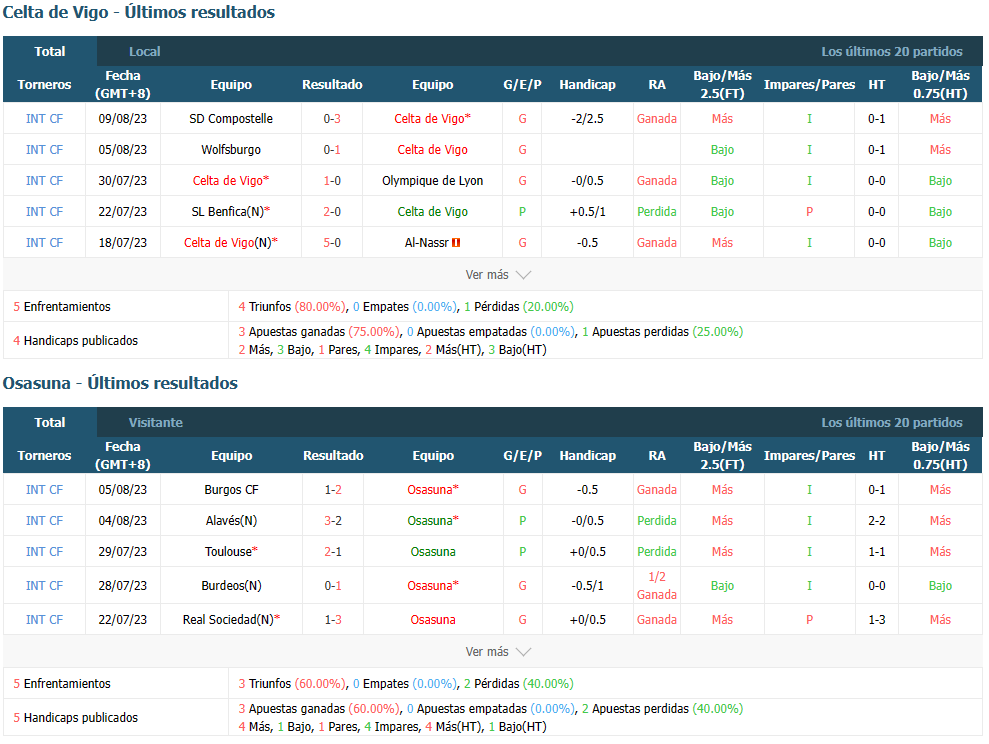Click Wolfsburgo team name

coord(231,149)
